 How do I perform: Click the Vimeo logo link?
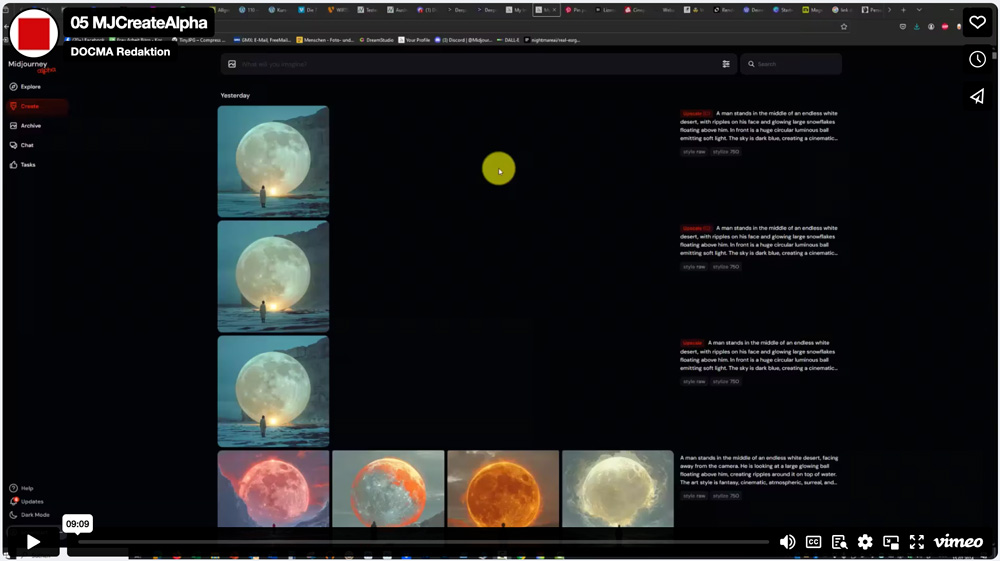[x=958, y=542]
